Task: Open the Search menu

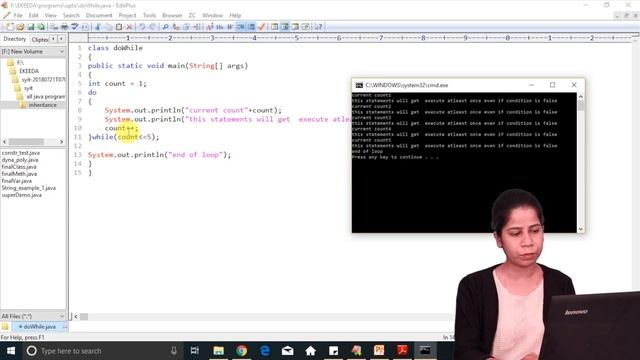Action: coord(71,16)
